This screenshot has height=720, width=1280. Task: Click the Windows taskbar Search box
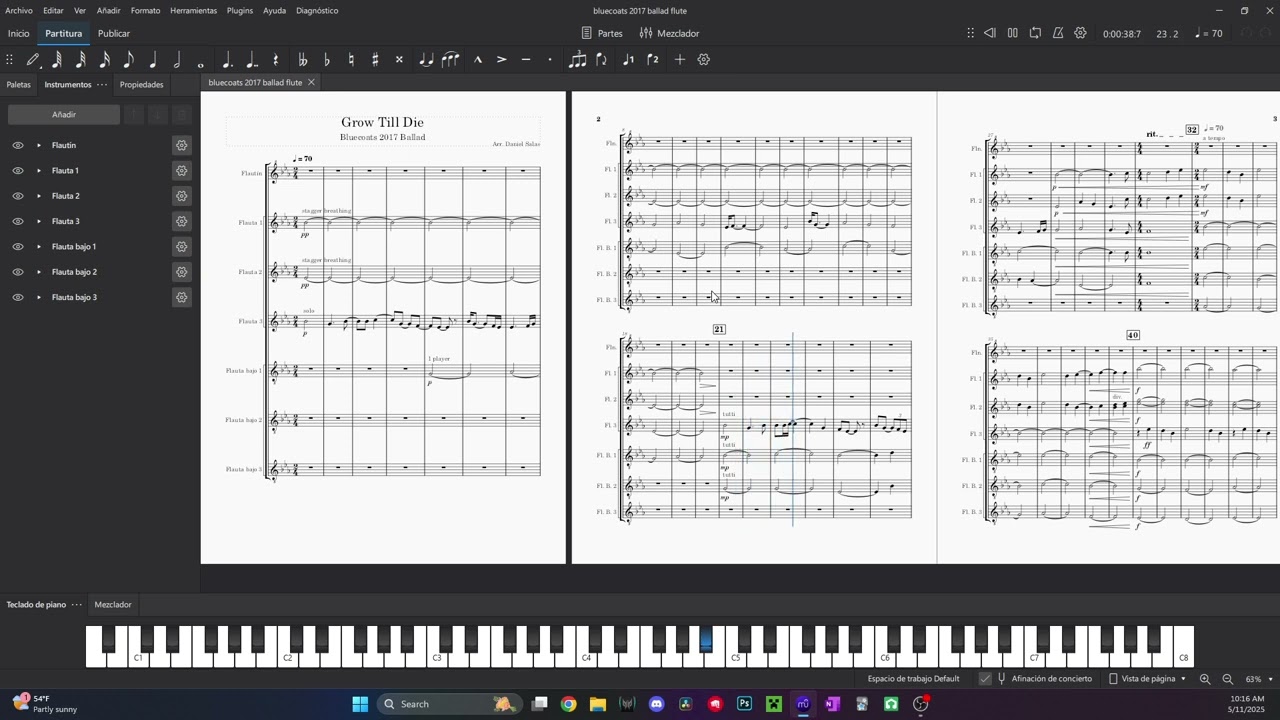[x=447, y=704]
